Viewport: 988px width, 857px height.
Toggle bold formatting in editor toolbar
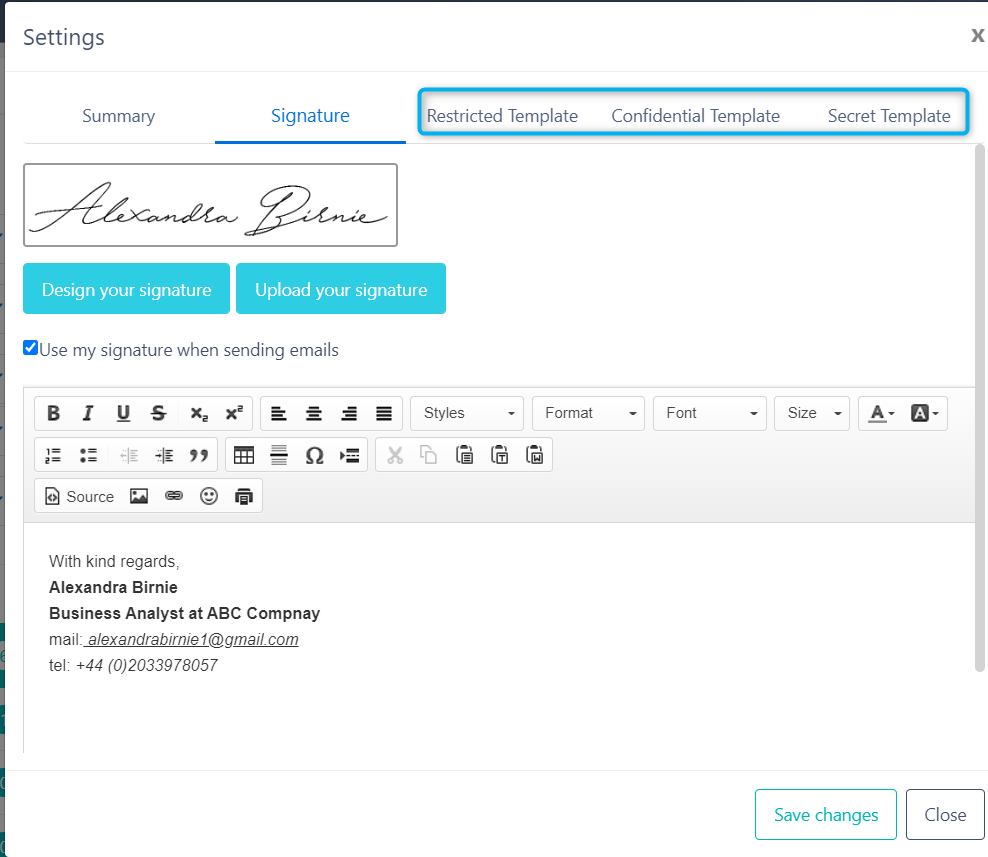click(x=54, y=413)
